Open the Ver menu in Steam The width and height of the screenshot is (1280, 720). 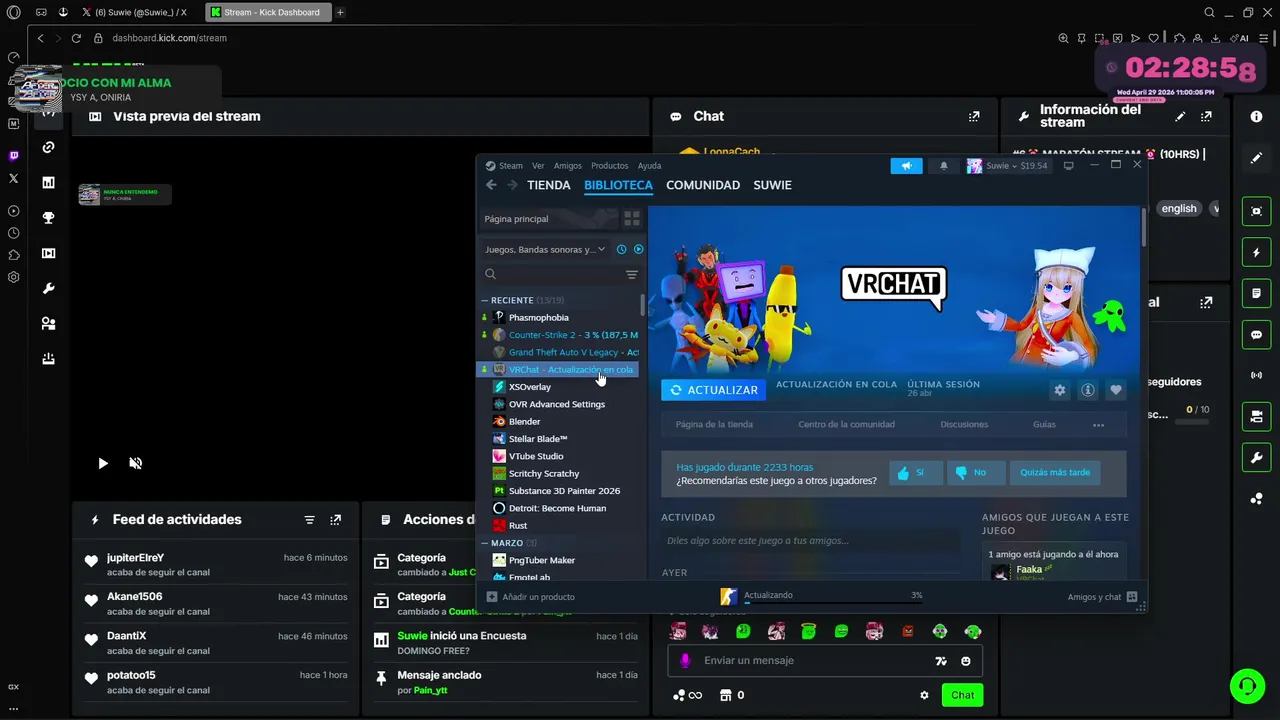click(538, 166)
